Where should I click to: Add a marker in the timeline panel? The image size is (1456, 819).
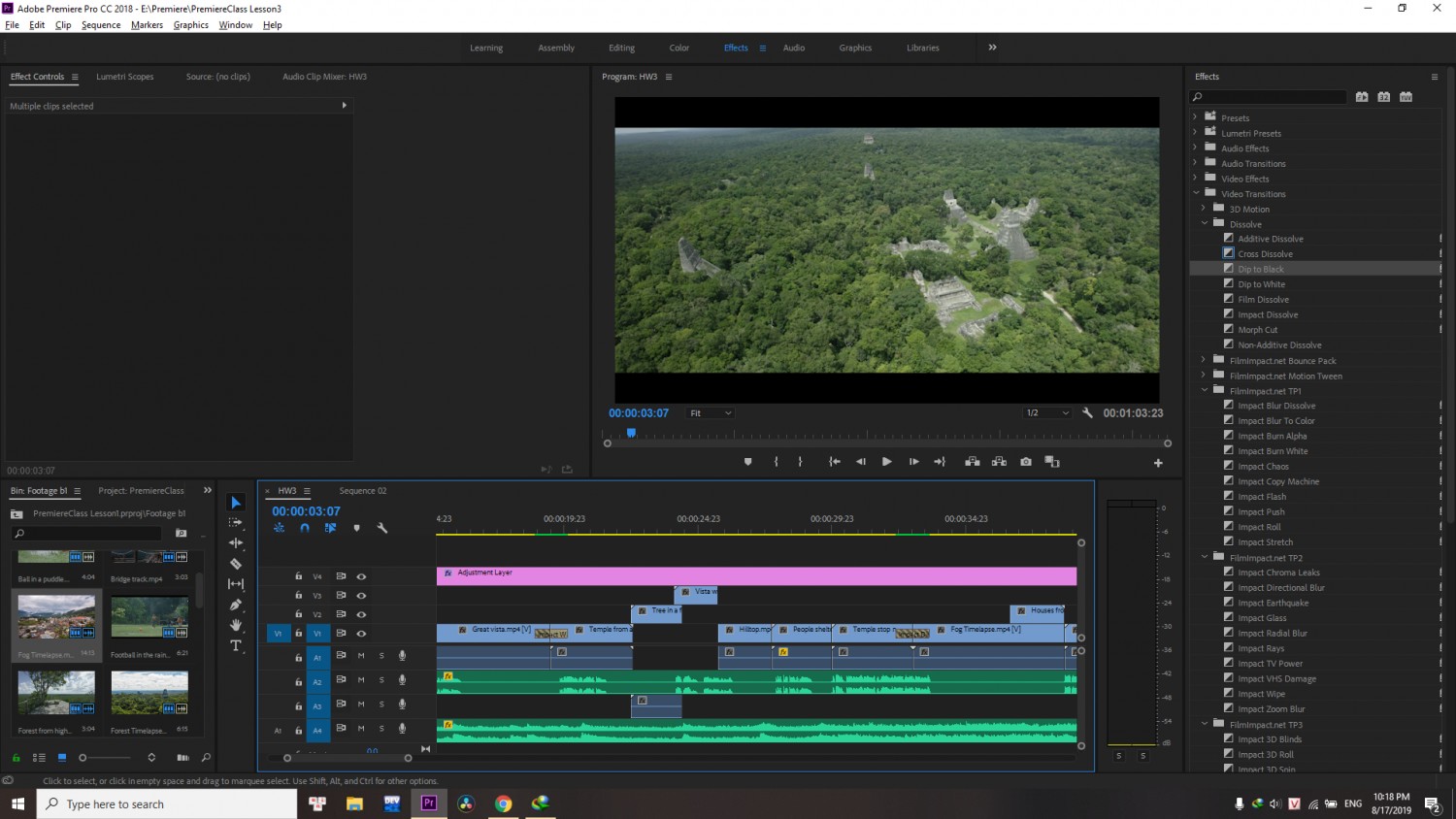tap(356, 528)
